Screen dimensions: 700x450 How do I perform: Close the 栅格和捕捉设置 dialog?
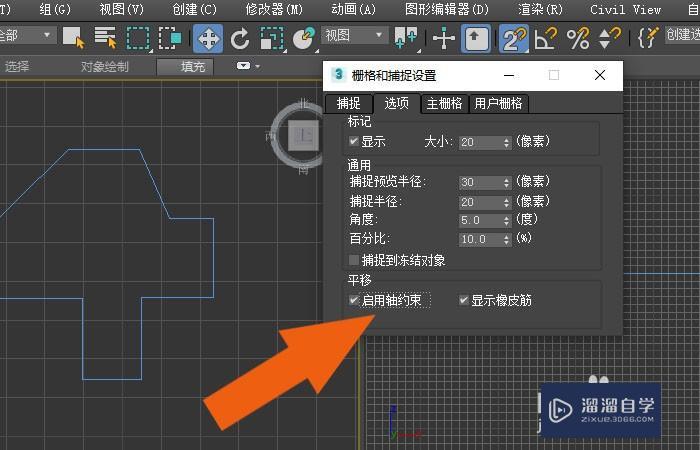tap(600, 75)
